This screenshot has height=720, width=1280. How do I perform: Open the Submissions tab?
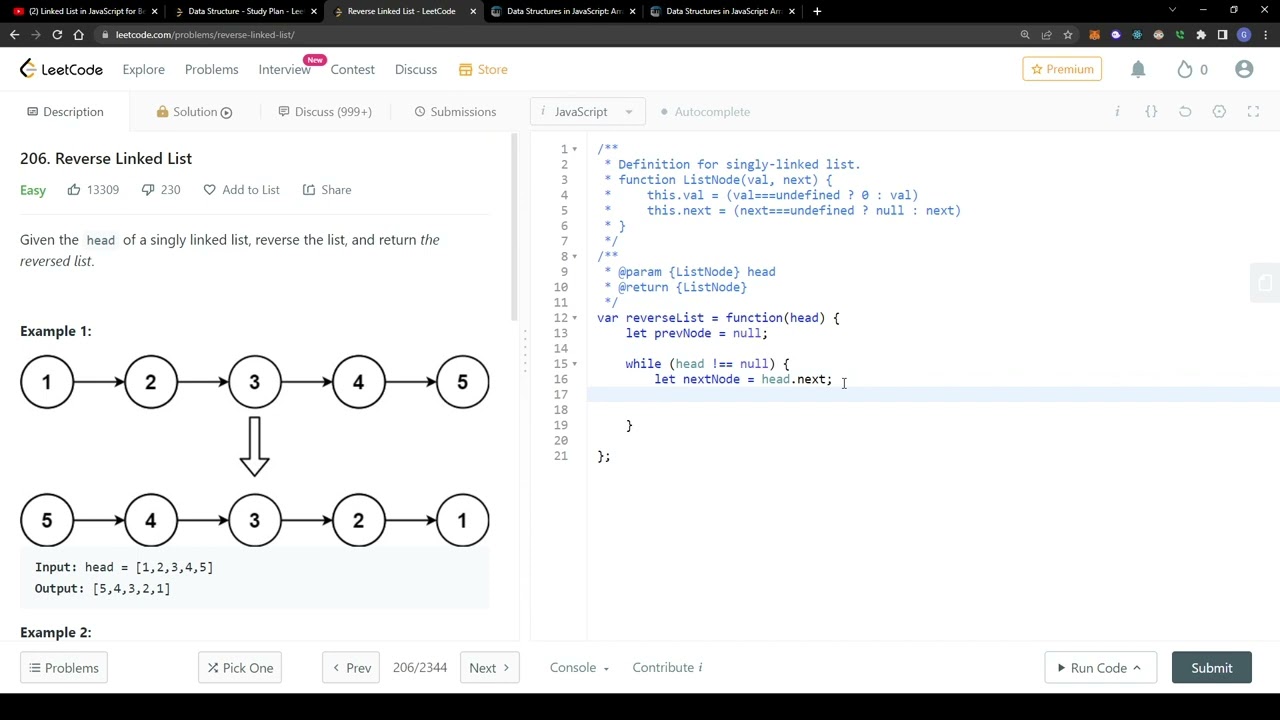(x=455, y=112)
